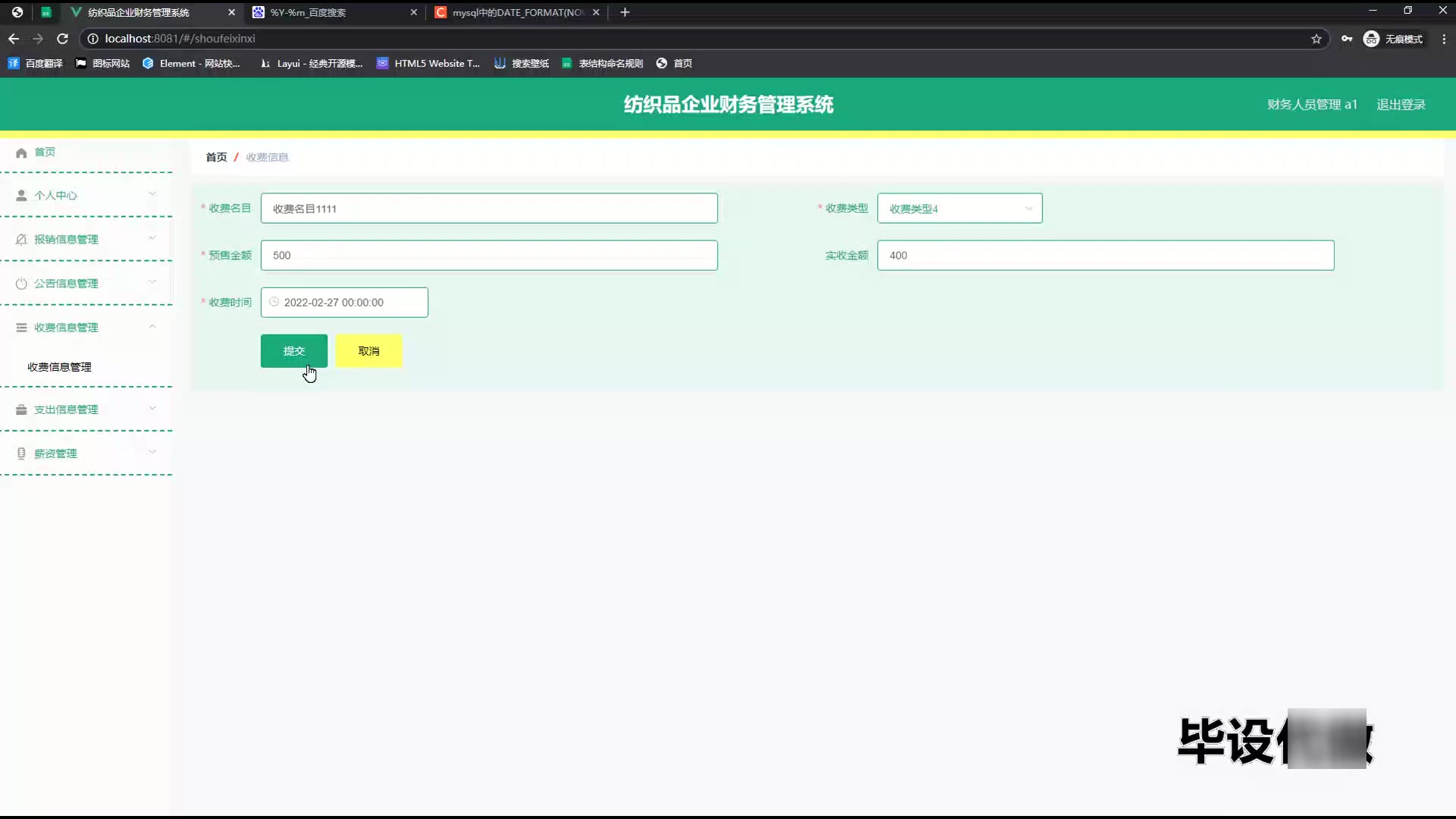
Task: Open 搜索壁纸 bookmark
Action: click(x=522, y=64)
